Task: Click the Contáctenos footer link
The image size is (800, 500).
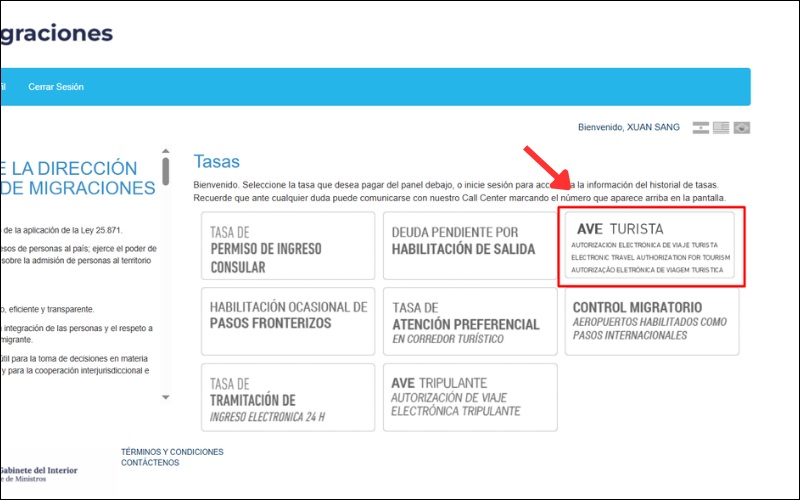Action: tap(150, 463)
